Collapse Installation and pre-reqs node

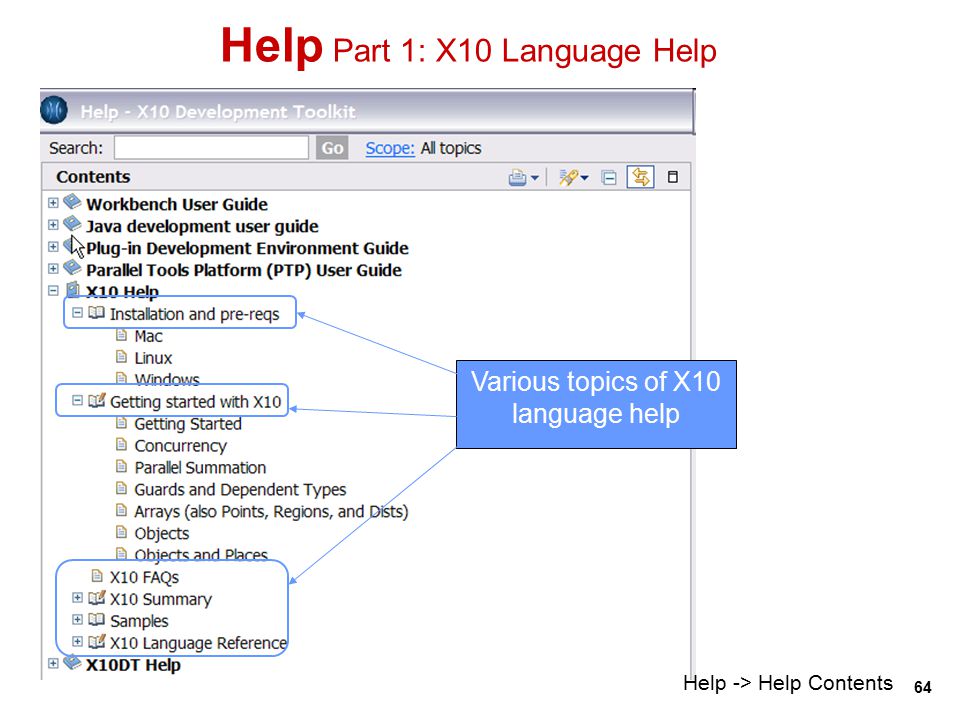[77, 312]
